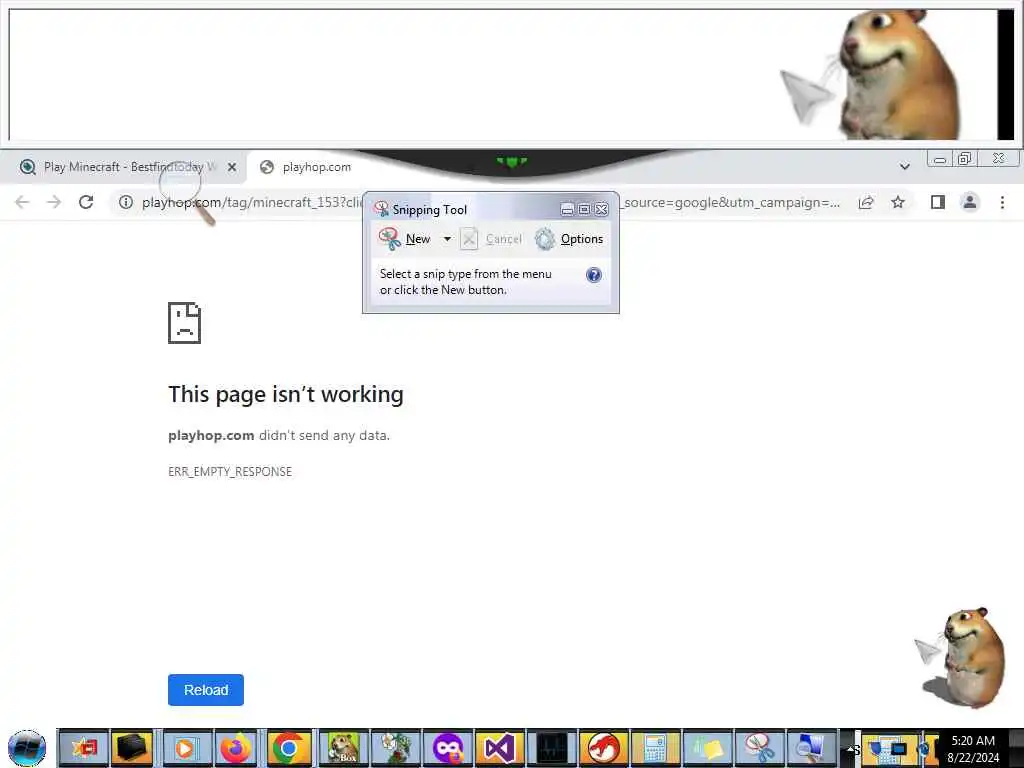Open the Calculator taskbar icon
1024x768 pixels.
655,748
